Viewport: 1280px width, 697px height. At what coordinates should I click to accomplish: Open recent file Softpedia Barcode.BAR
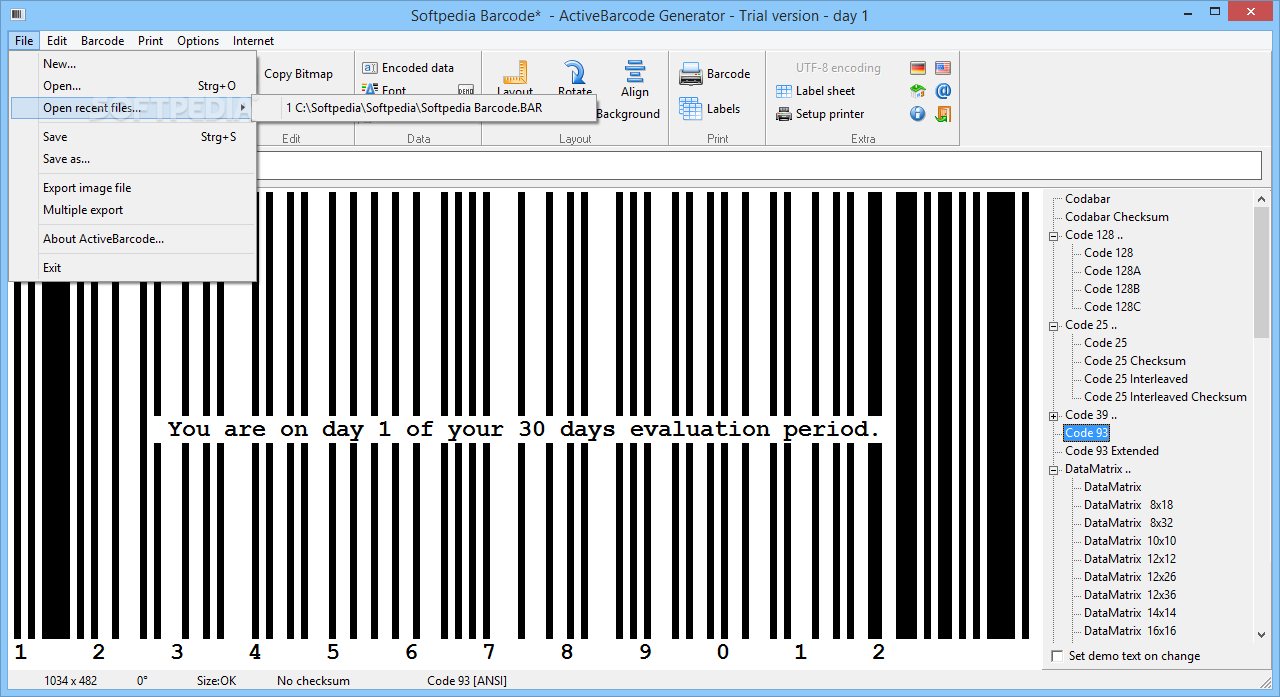(x=424, y=108)
